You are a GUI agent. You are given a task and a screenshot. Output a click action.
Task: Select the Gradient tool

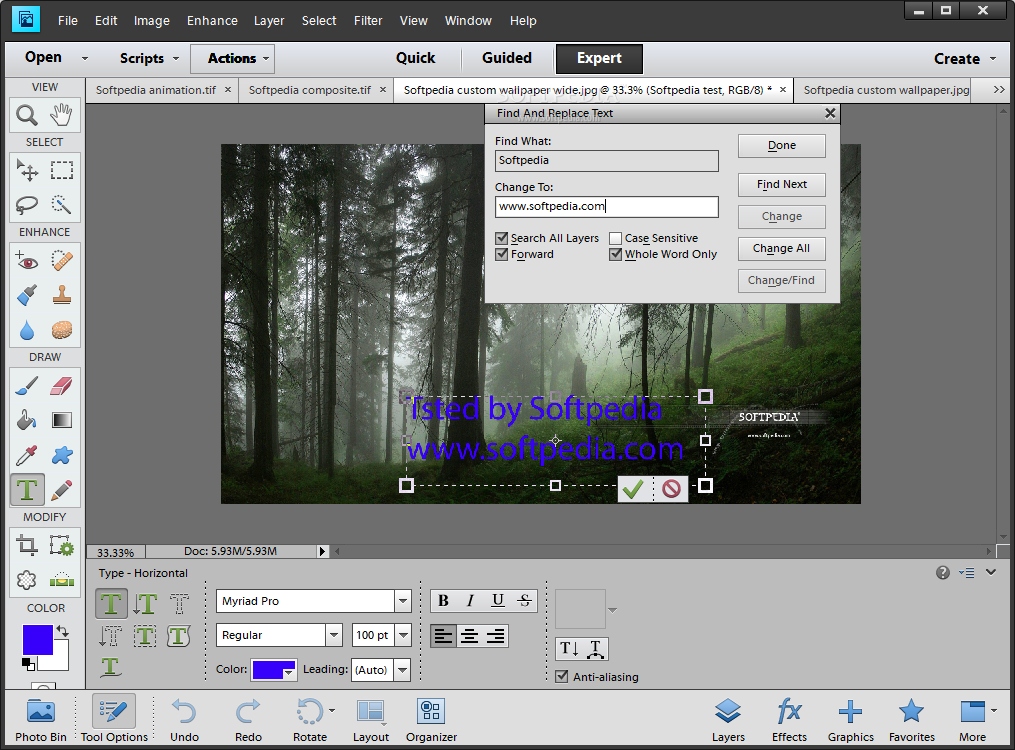(61, 421)
